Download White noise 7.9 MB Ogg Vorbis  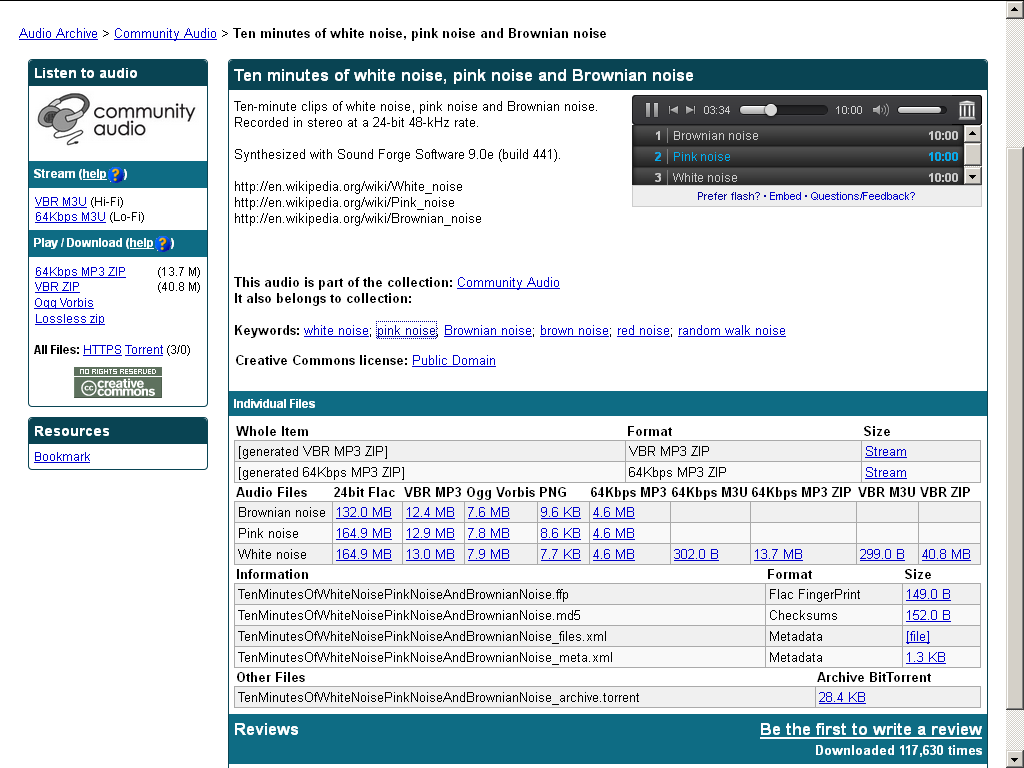tap(488, 554)
